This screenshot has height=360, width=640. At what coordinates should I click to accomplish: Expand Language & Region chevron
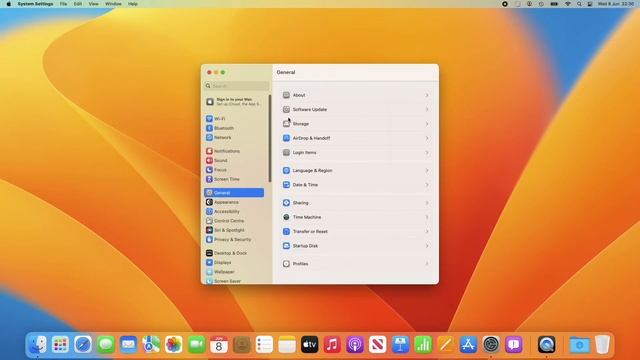427,170
